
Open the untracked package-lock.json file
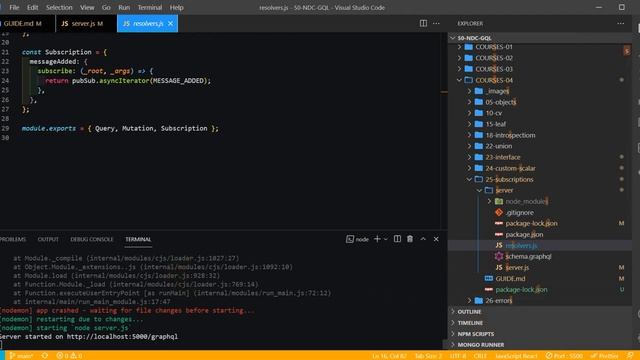(x=521, y=289)
